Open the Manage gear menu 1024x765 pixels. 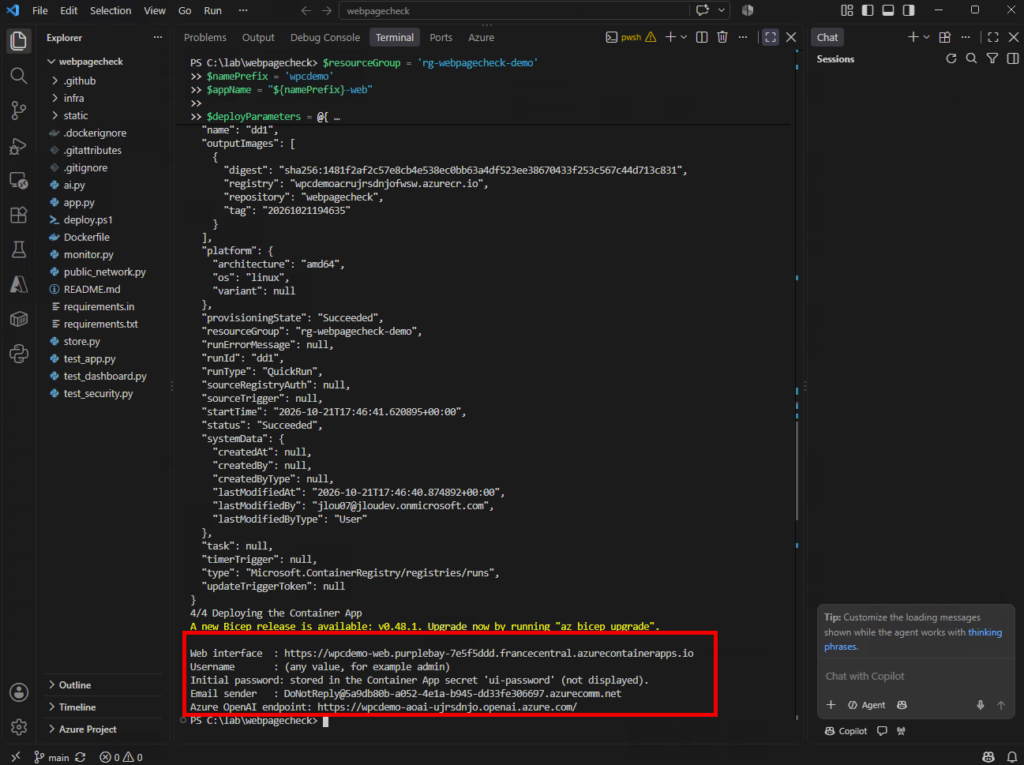click(18, 727)
